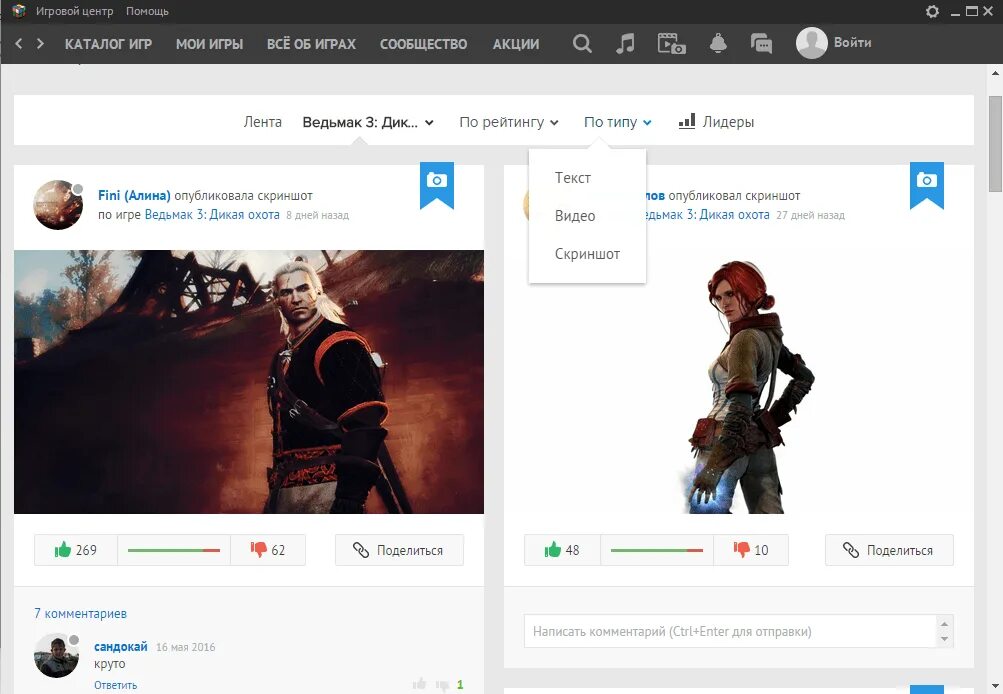Click the Написать комментарий input field
Image resolution: width=1003 pixels, height=694 pixels.
(730, 631)
